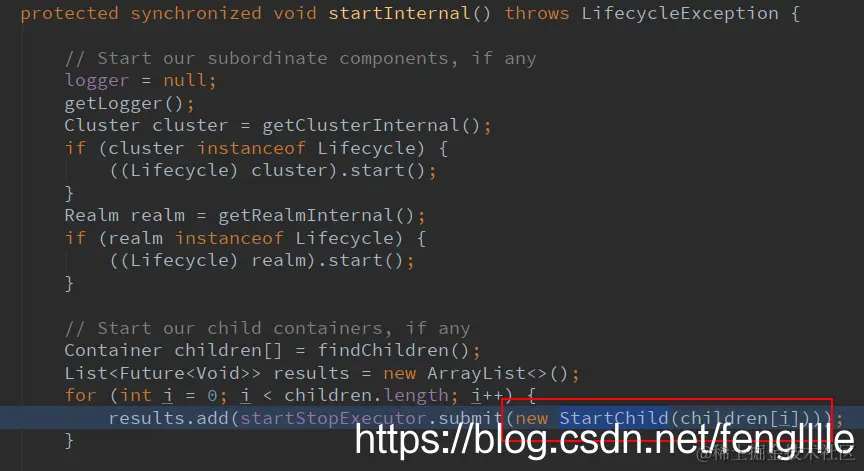Image resolution: width=864 pixels, height=471 pixels.
Task: Click the length property of children
Action: coord(416,396)
